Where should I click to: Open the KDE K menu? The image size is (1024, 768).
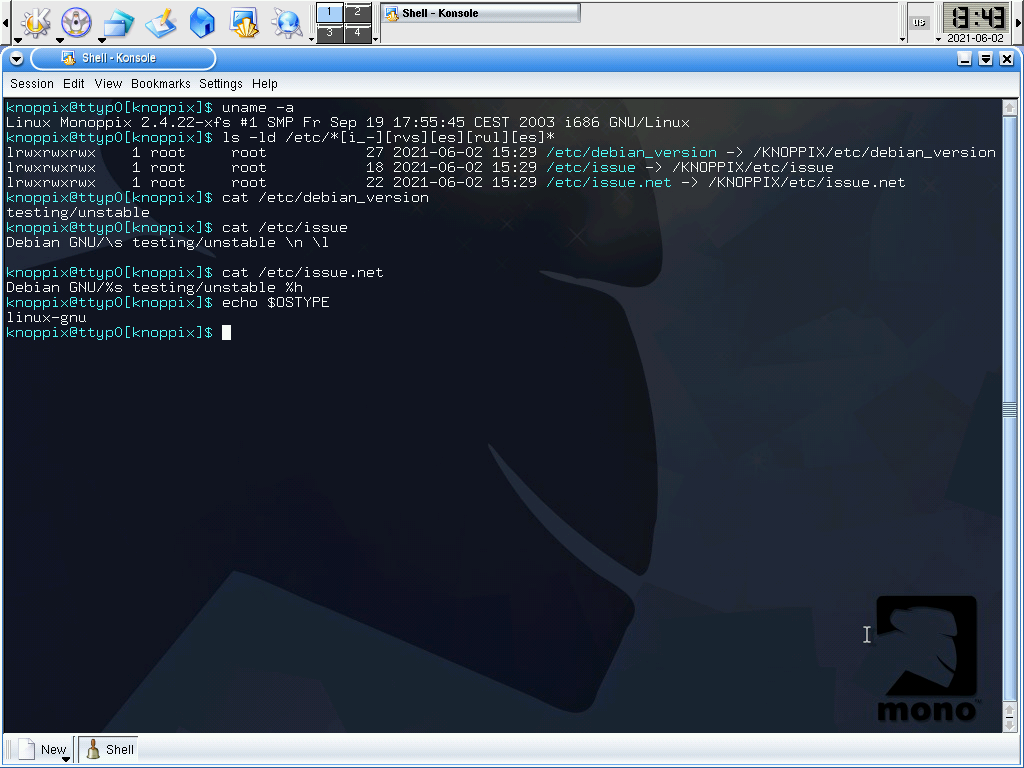point(35,22)
